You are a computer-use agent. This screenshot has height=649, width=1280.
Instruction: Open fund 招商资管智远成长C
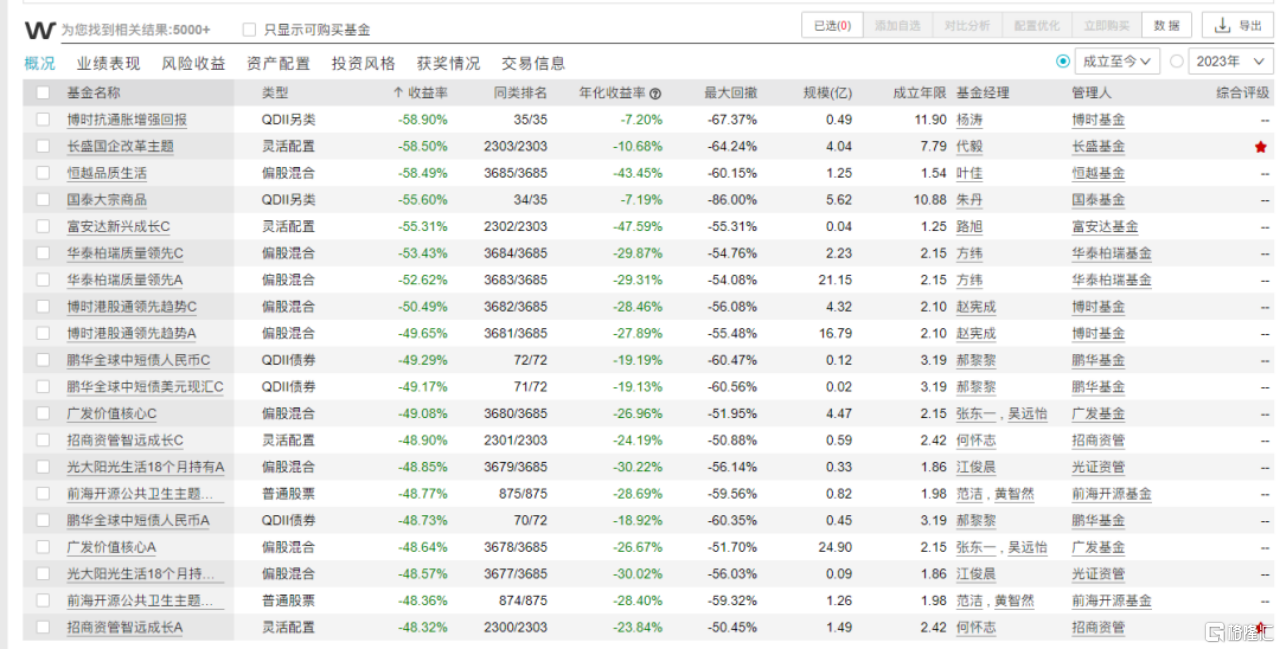pos(125,440)
